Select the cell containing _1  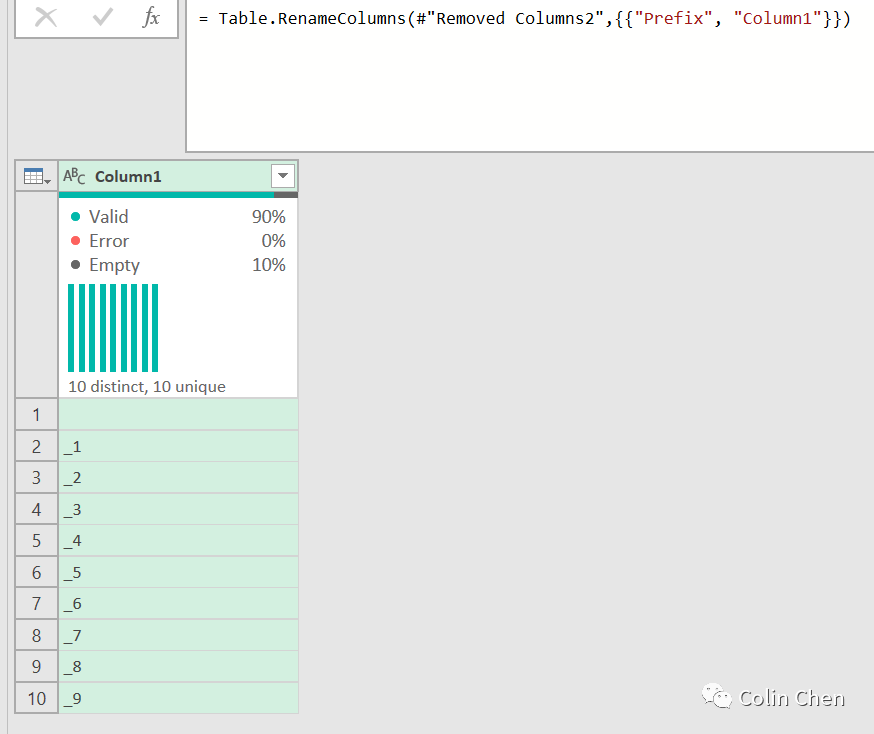[x=178, y=446]
